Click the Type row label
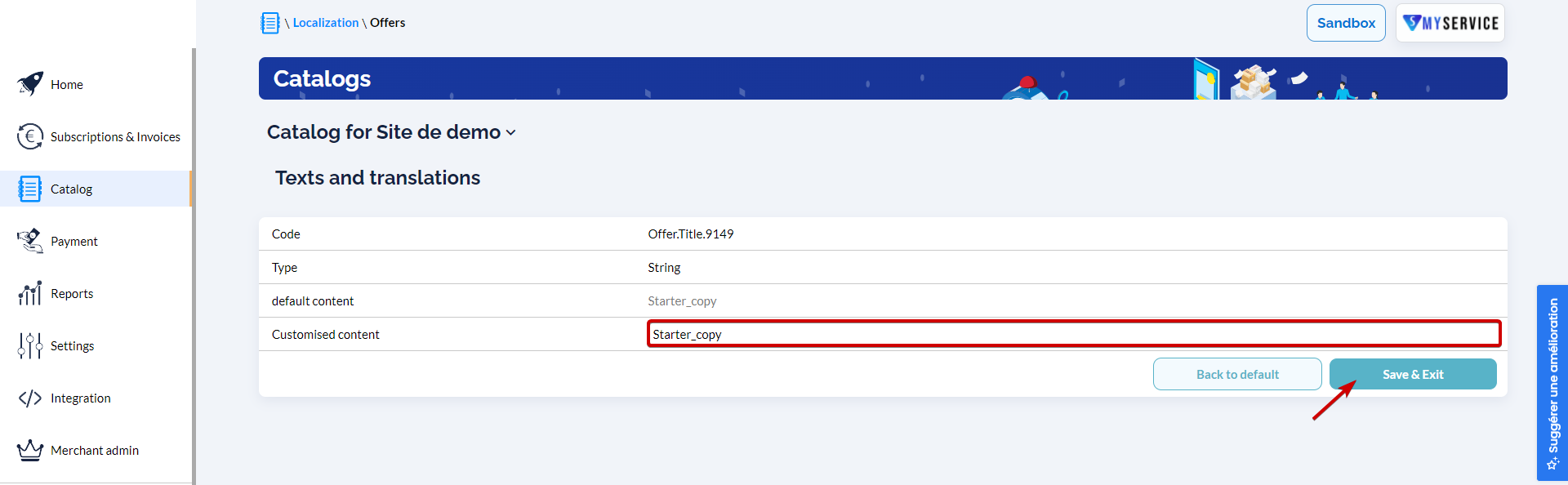Image resolution: width=1568 pixels, height=485 pixels. [x=284, y=268]
